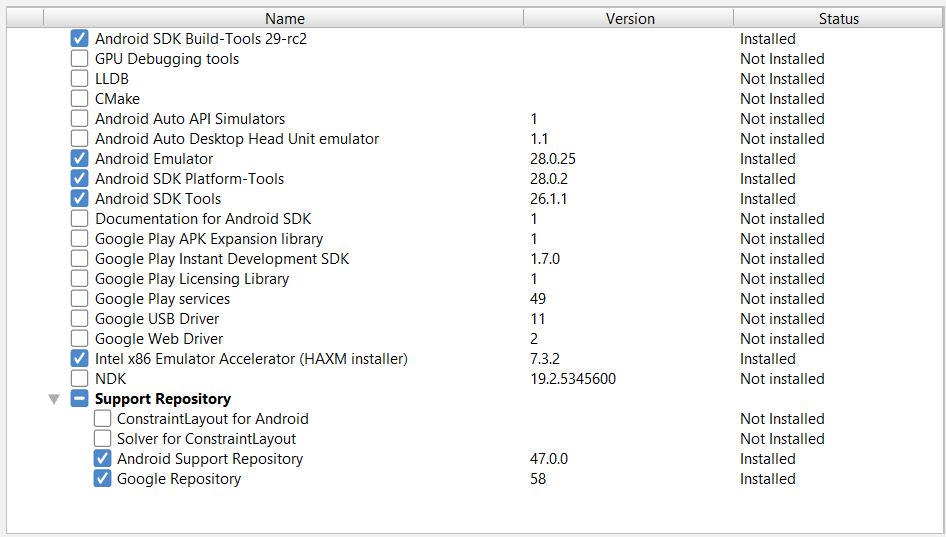This screenshot has width=946, height=537.
Task: Collapse the Support Repository tree arrow
Action: coord(53,399)
